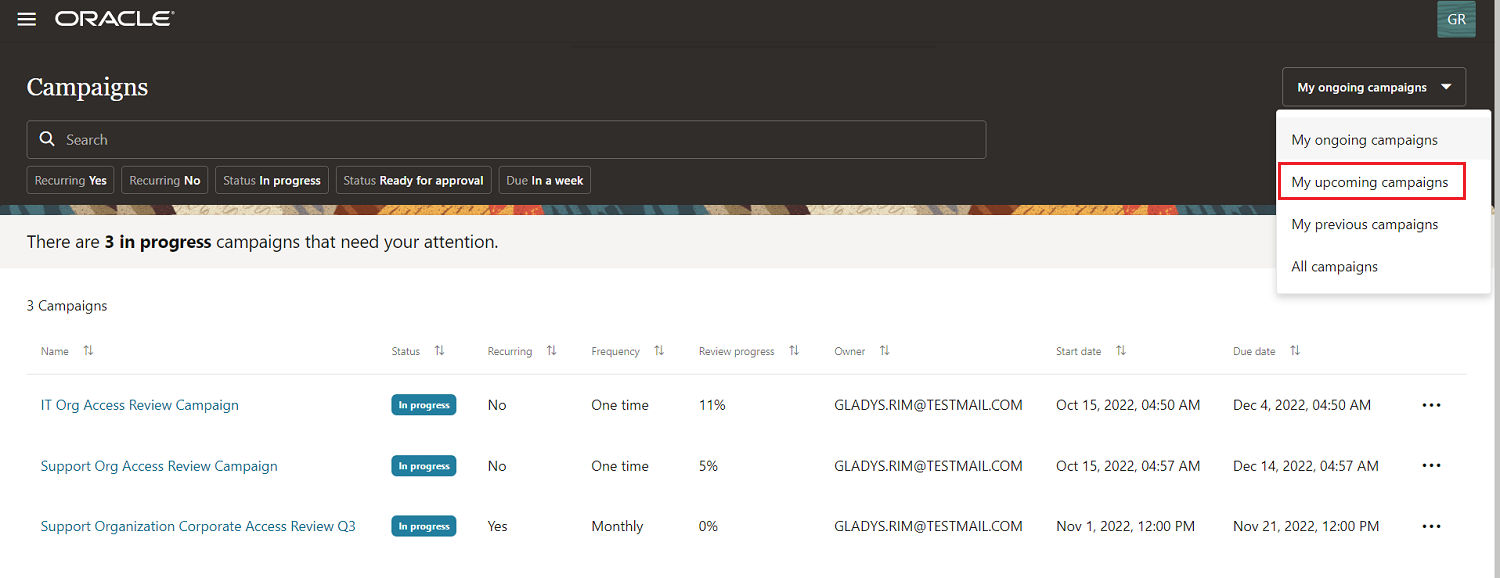Toggle Status Ready for approval filter chip
This screenshot has width=1500, height=578.
pyautogui.click(x=414, y=180)
